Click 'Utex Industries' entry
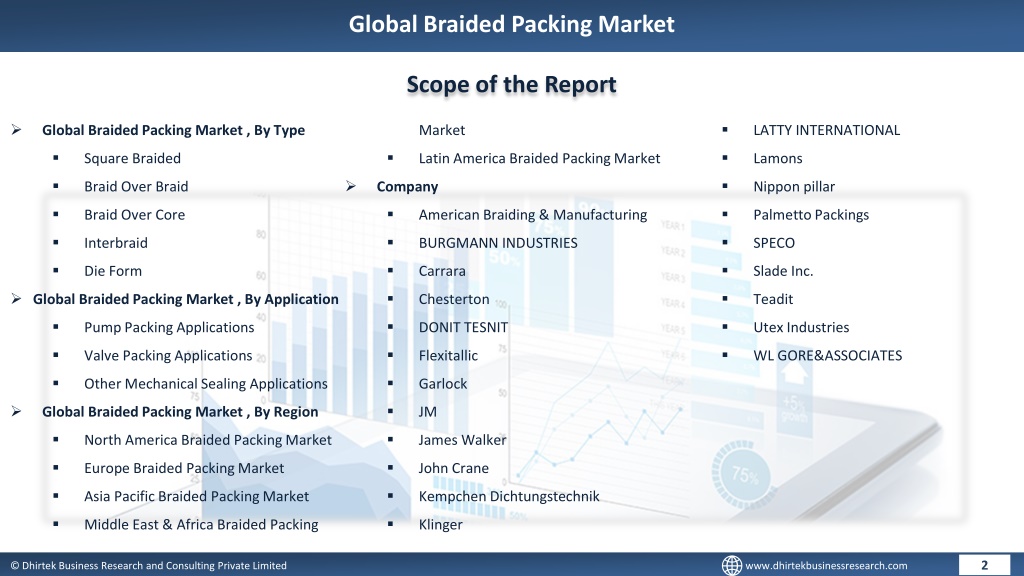Image resolution: width=1024 pixels, height=576 pixels. click(x=801, y=327)
